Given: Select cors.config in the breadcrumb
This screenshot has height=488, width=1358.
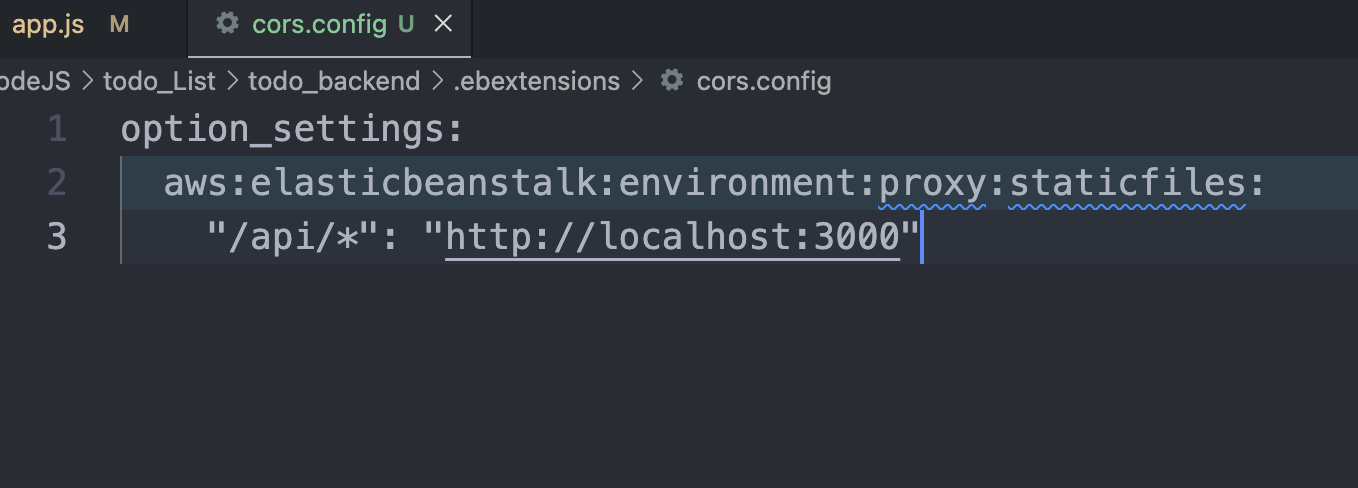Looking at the screenshot, I should click(x=764, y=81).
